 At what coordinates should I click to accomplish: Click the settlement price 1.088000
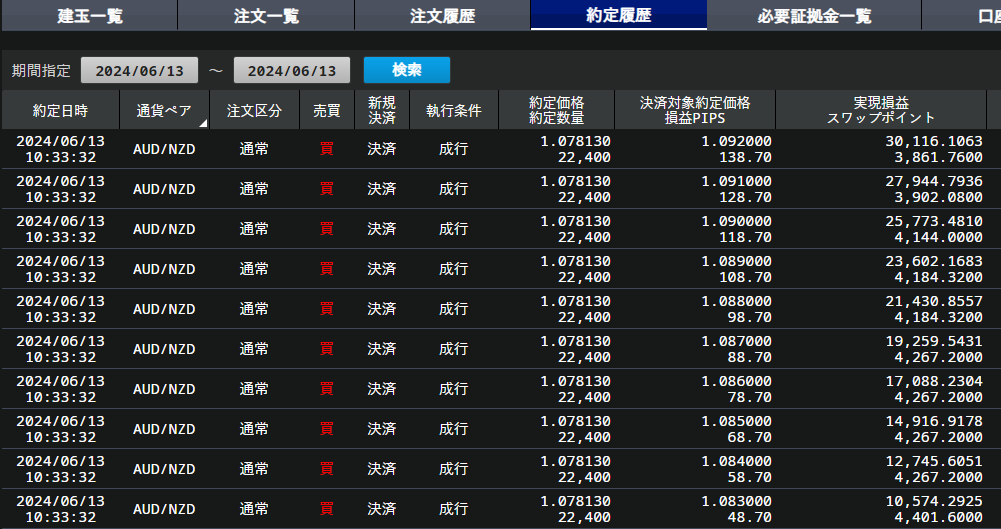(736, 301)
